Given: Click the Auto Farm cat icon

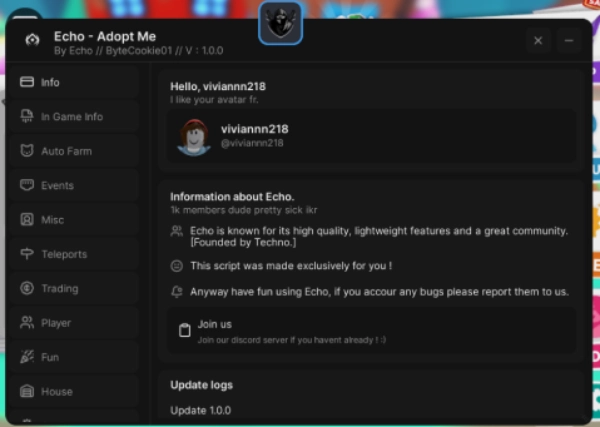Looking at the screenshot, I should pos(27,151).
